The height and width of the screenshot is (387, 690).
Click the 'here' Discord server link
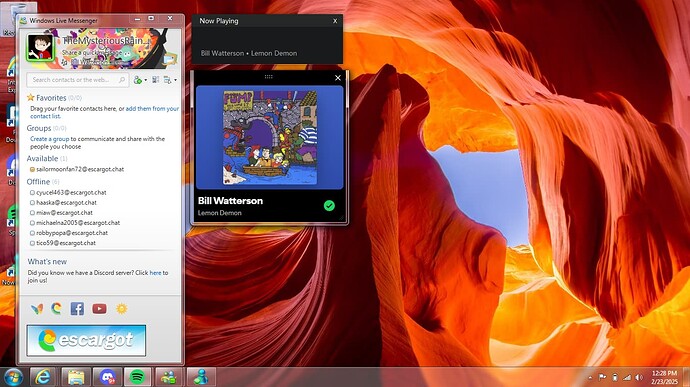point(155,273)
